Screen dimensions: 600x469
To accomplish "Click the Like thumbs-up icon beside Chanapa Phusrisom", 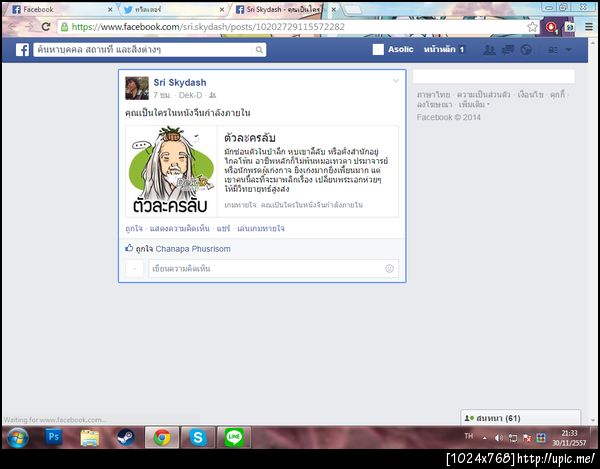I will (129, 248).
